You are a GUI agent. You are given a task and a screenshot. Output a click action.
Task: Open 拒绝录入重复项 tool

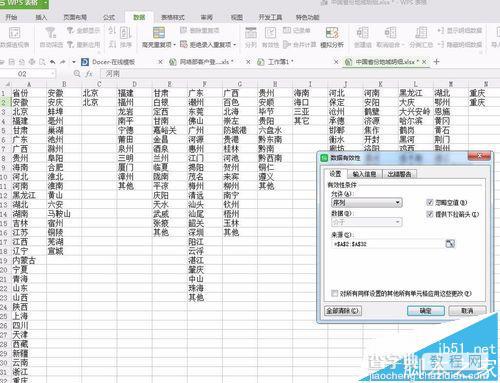click(207, 44)
